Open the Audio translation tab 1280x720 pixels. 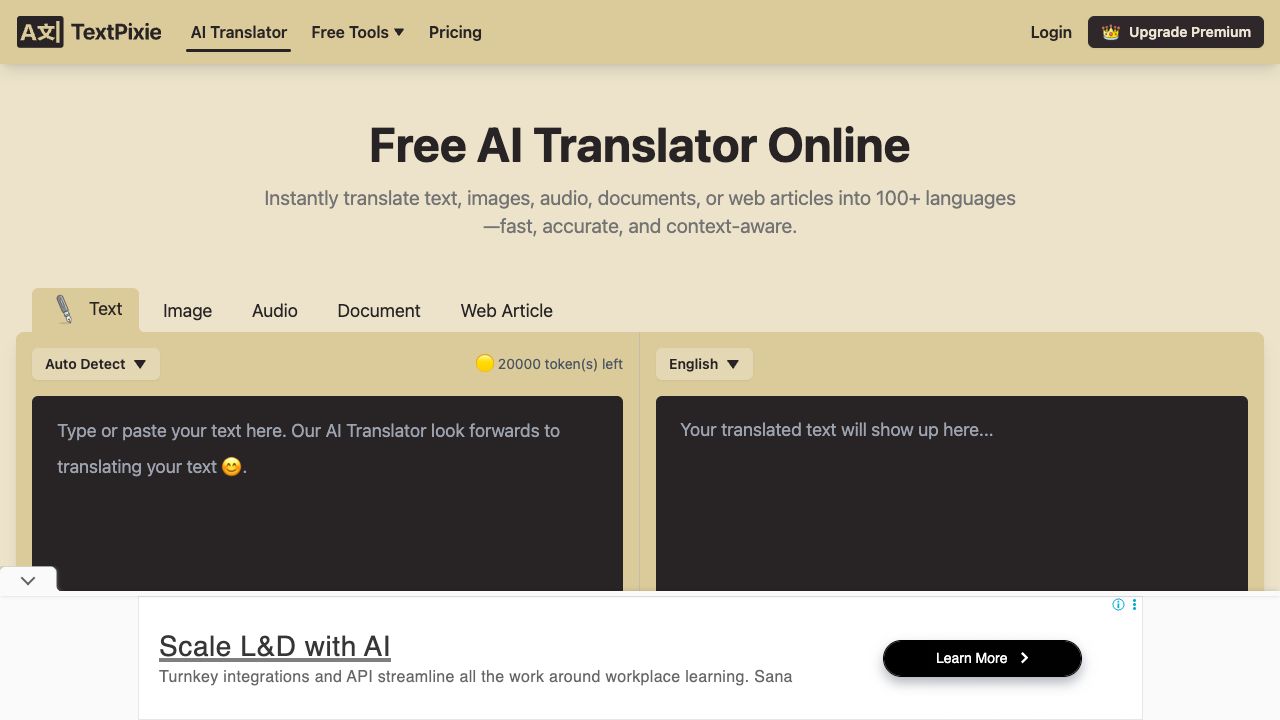(x=274, y=310)
